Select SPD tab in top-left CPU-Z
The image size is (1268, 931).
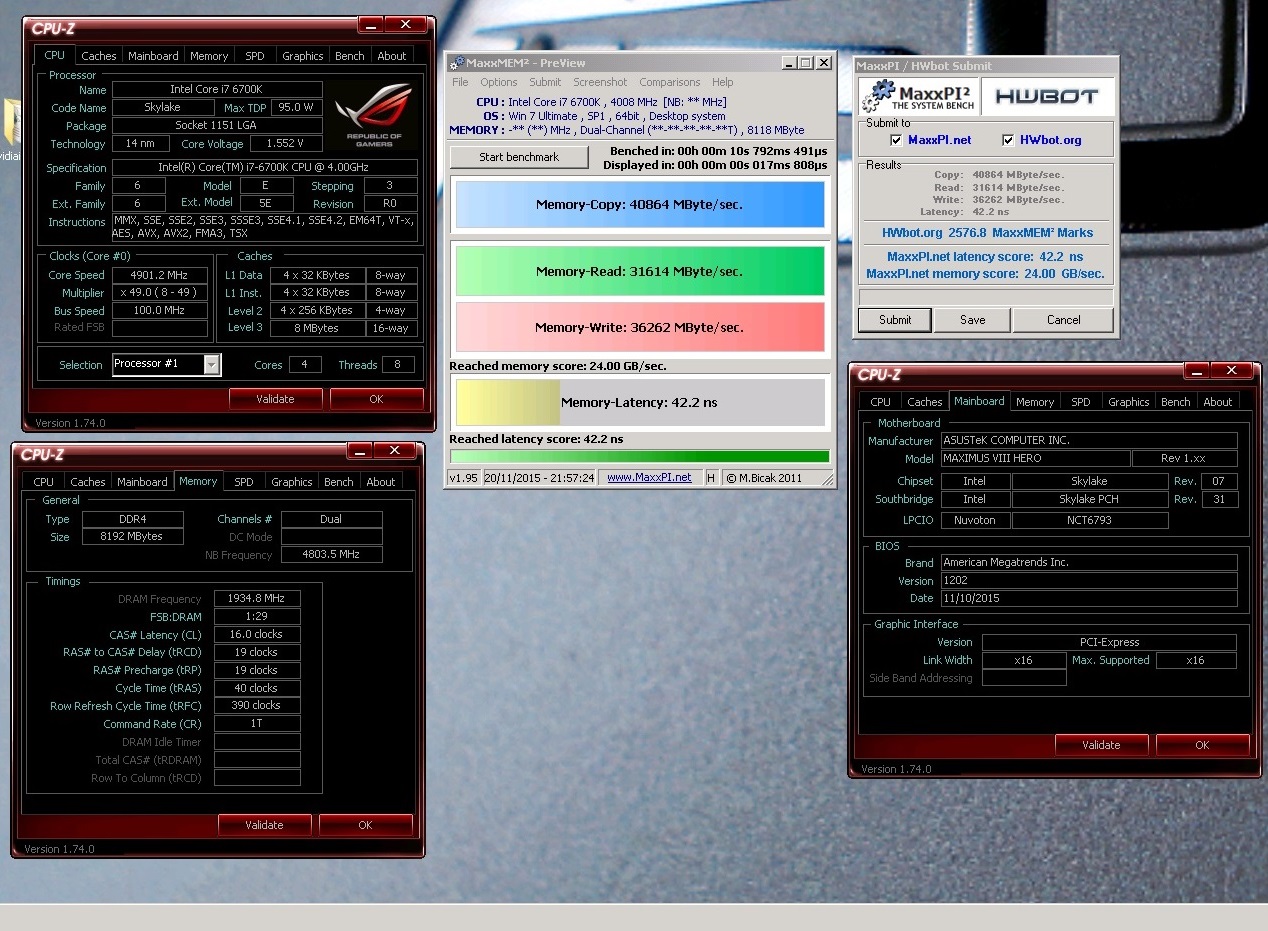pos(255,56)
